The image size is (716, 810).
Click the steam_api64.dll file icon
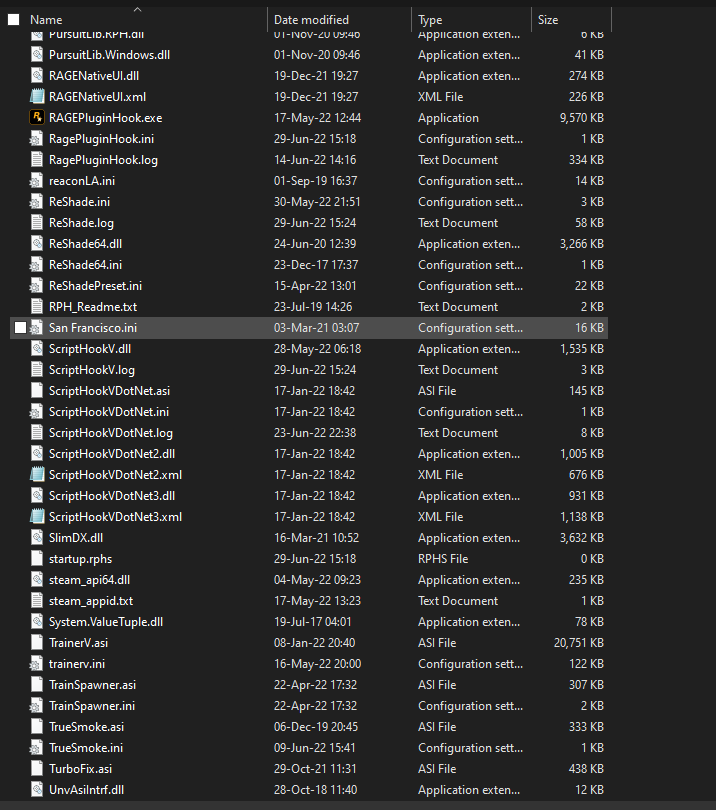click(37, 580)
